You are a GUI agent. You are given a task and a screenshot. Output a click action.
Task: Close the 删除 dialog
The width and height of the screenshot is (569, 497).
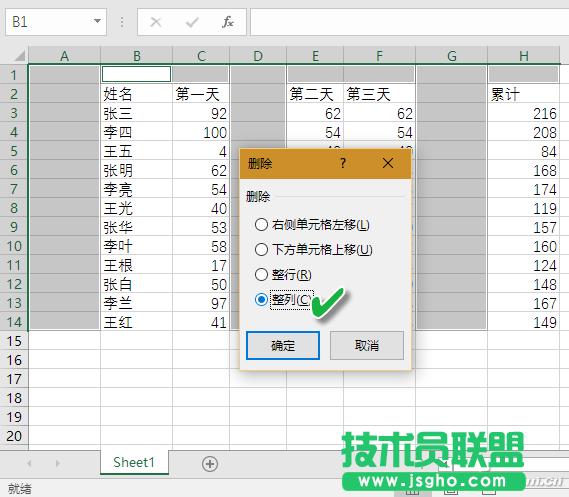pos(388,163)
